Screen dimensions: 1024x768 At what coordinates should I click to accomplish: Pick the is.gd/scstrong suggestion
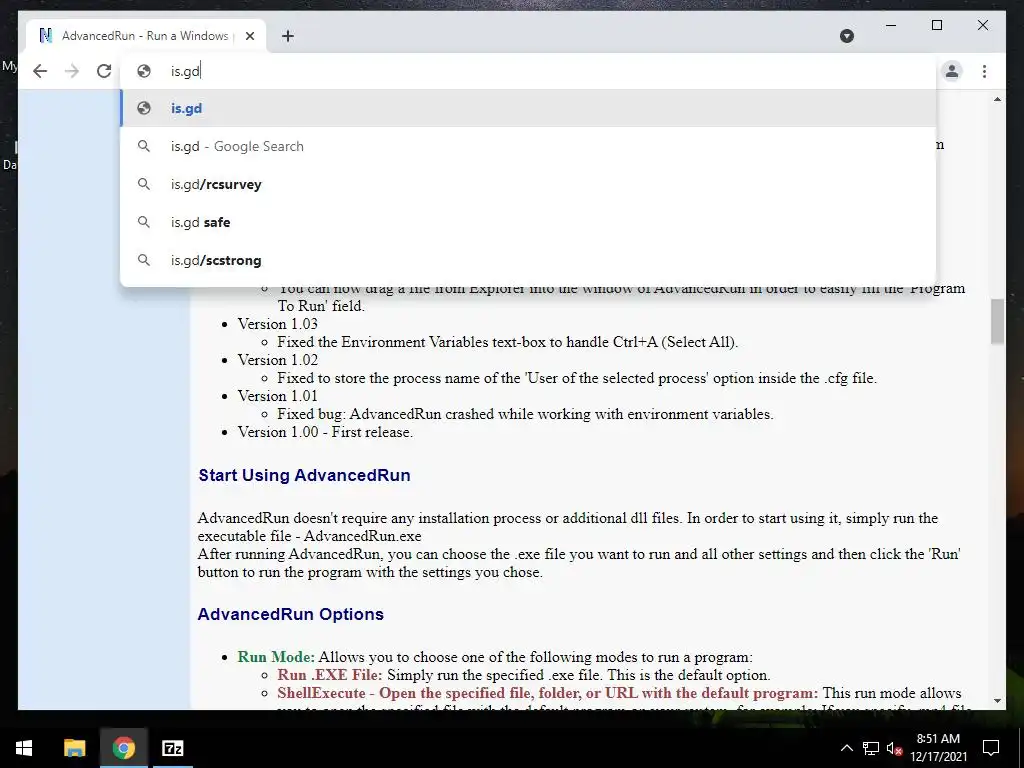point(528,260)
